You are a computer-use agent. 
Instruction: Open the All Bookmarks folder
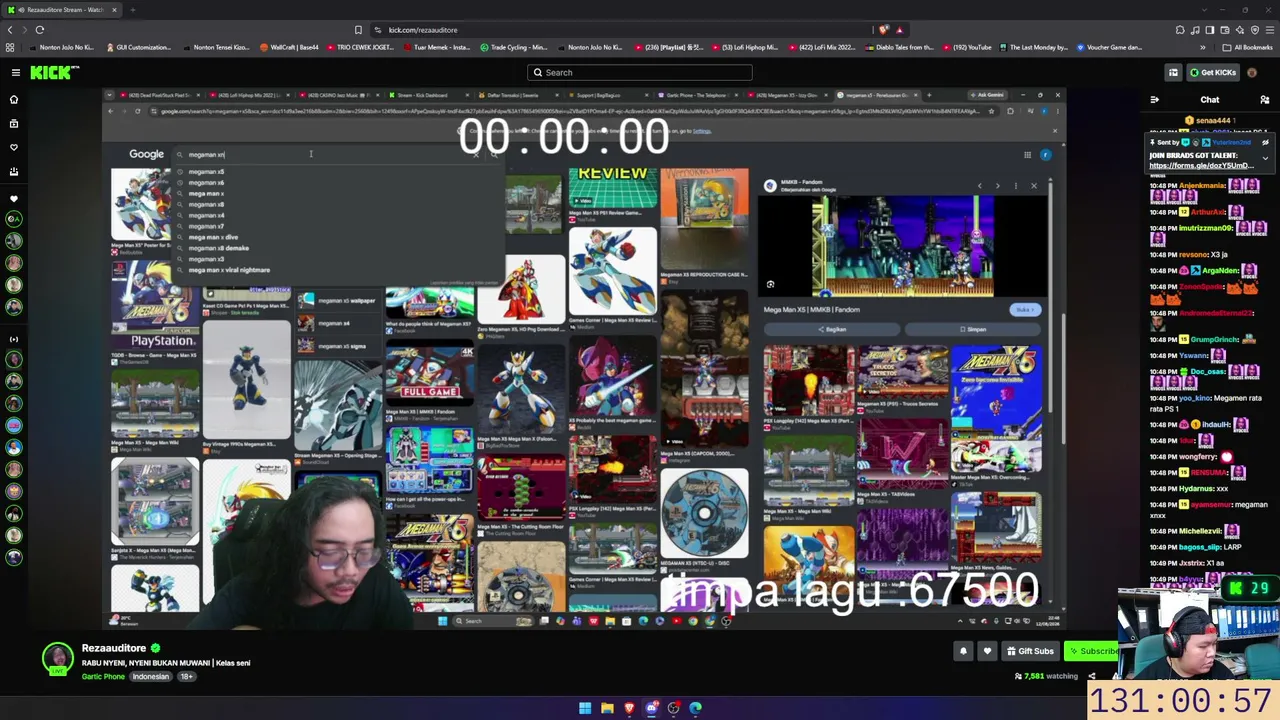pos(1248,47)
